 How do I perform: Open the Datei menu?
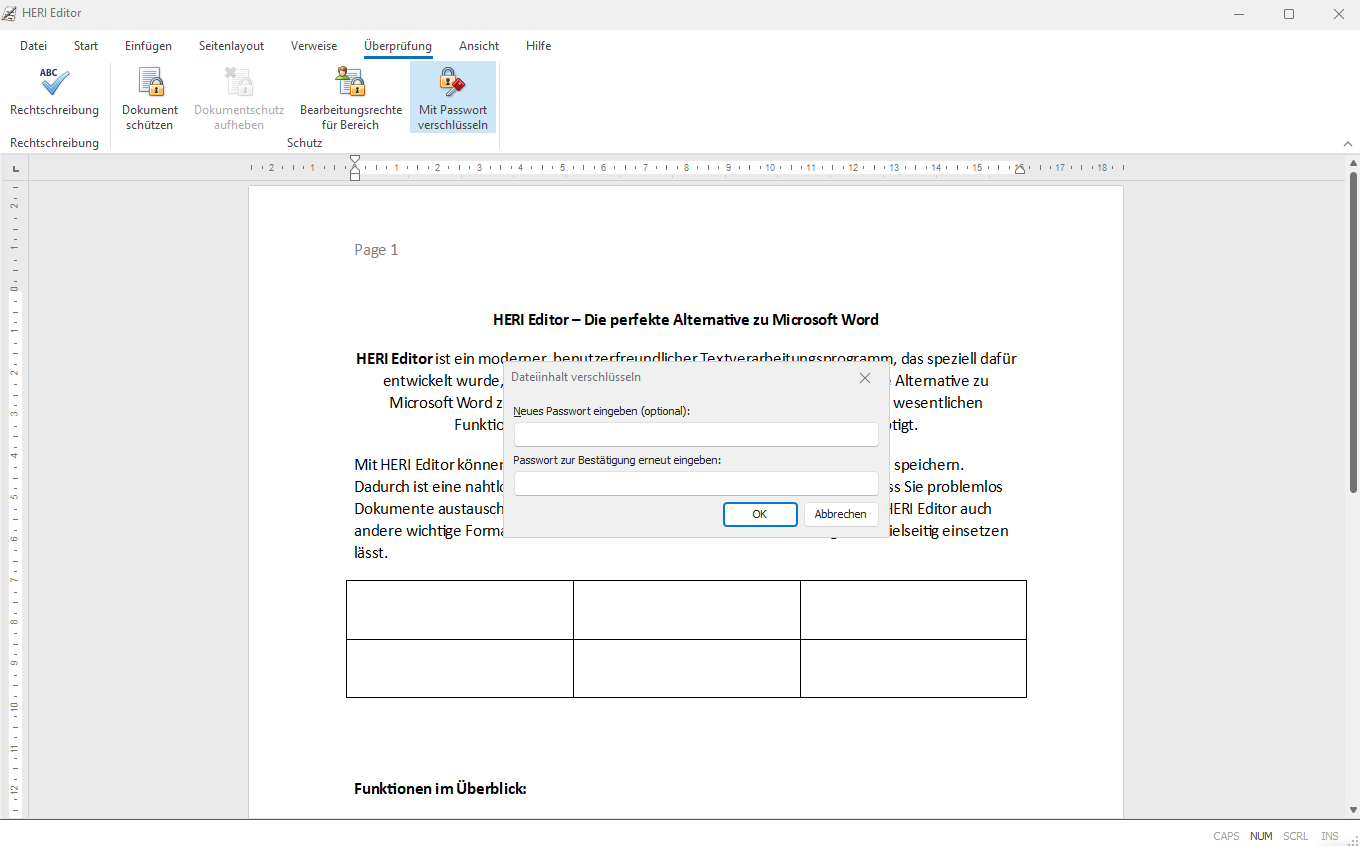(x=33, y=46)
